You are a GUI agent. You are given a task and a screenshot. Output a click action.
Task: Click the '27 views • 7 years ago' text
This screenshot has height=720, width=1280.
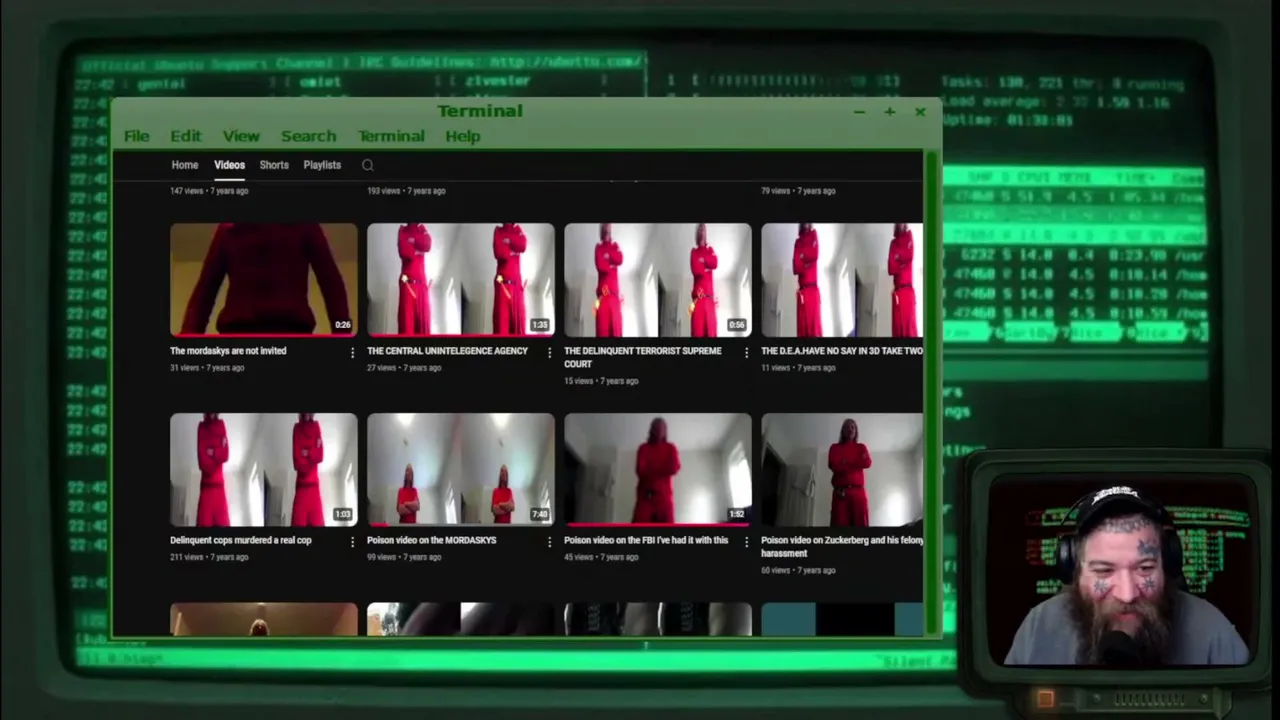pos(404,368)
